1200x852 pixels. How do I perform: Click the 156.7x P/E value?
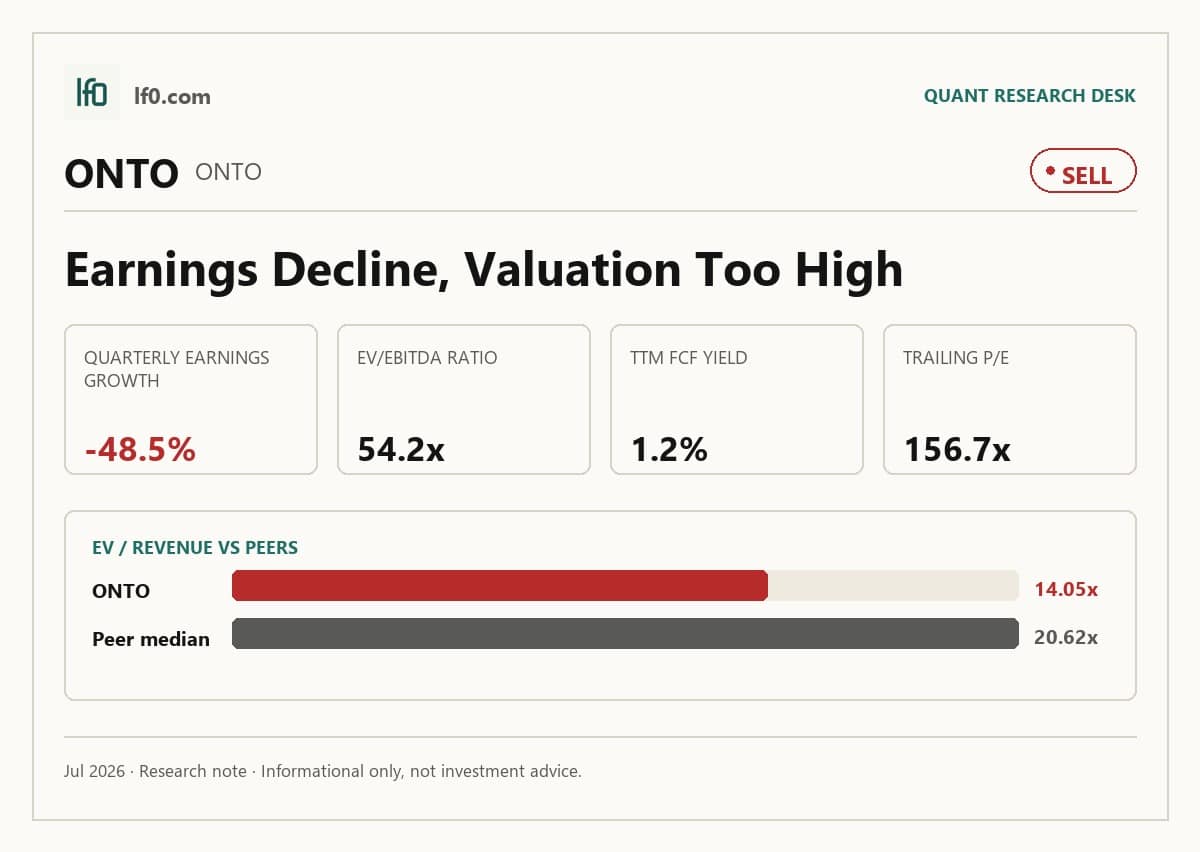(x=957, y=450)
